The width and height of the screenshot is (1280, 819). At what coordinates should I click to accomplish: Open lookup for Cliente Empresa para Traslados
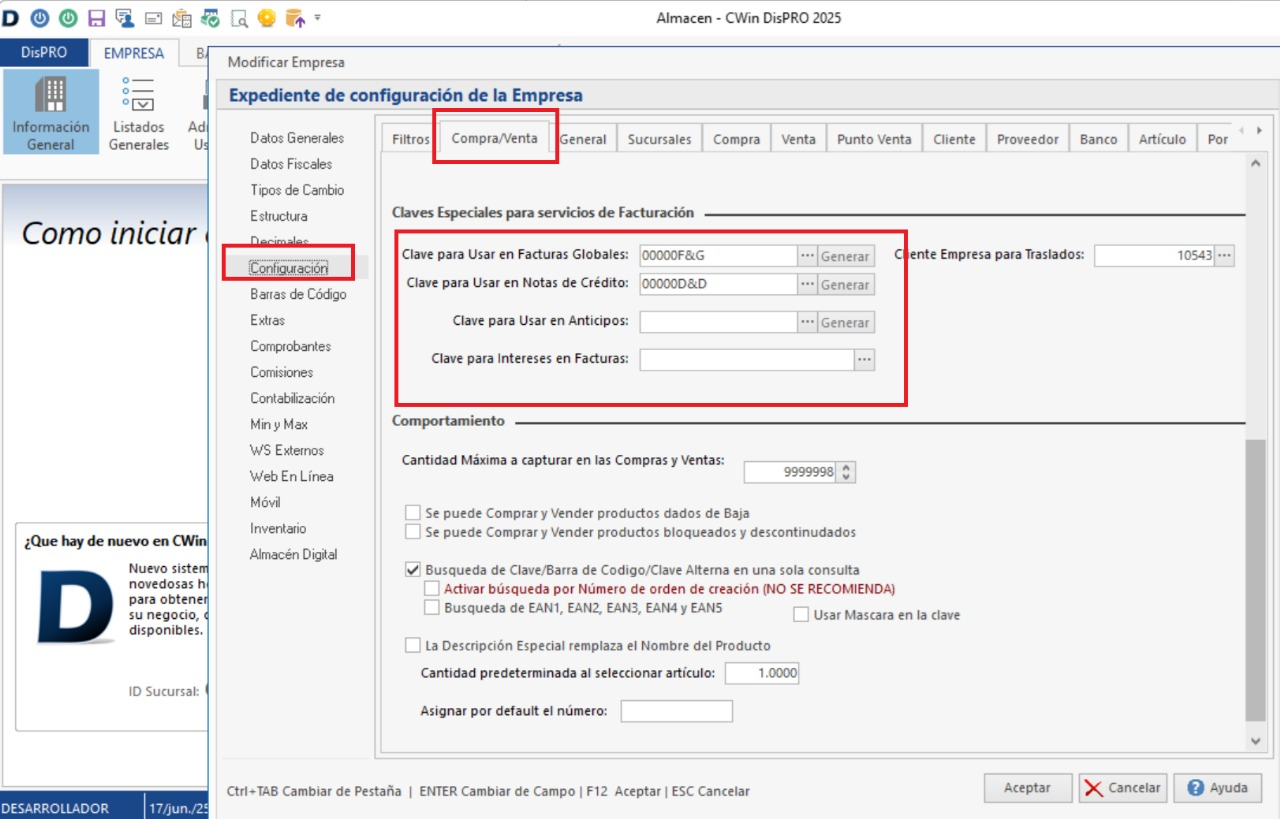(x=1224, y=256)
